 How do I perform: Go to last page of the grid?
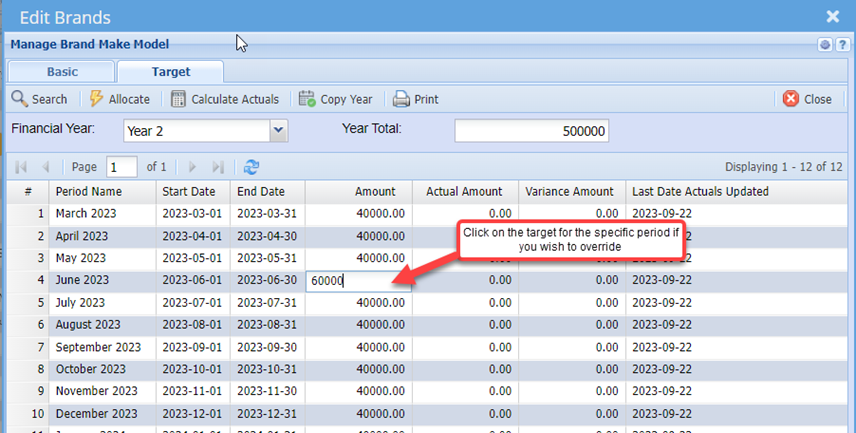coord(219,167)
